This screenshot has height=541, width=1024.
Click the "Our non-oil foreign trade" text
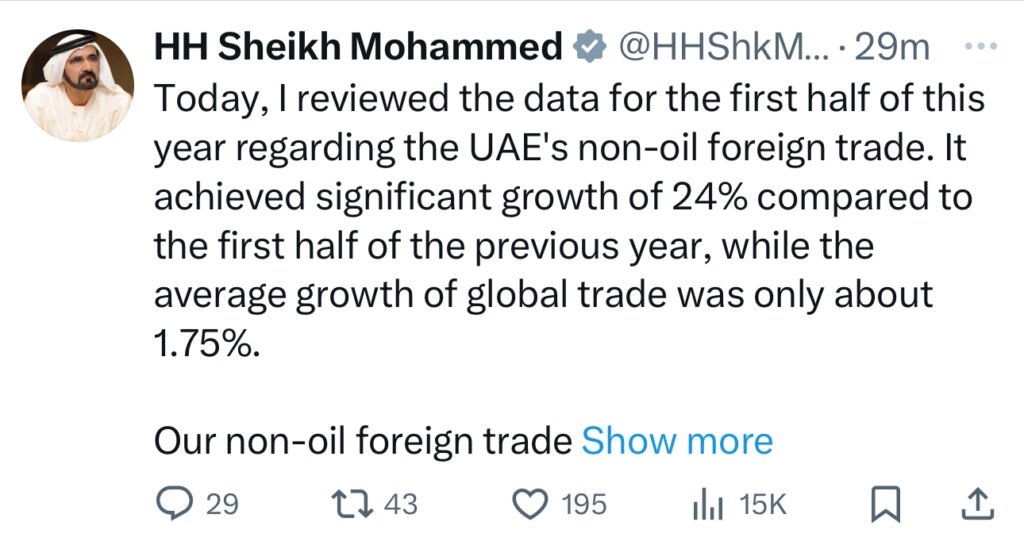coord(363,441)
